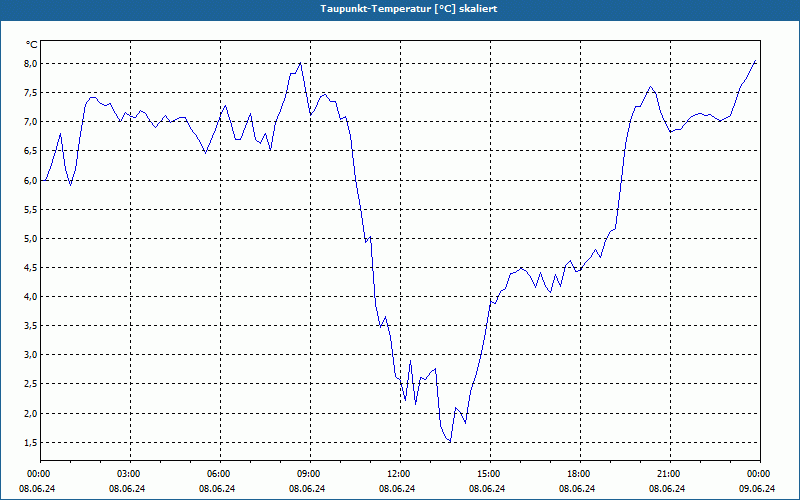Click the '00:00' label dated 08.06.24
Viewport: 800px width, 500px height.
pyautogui.click(x=40, y=474)
